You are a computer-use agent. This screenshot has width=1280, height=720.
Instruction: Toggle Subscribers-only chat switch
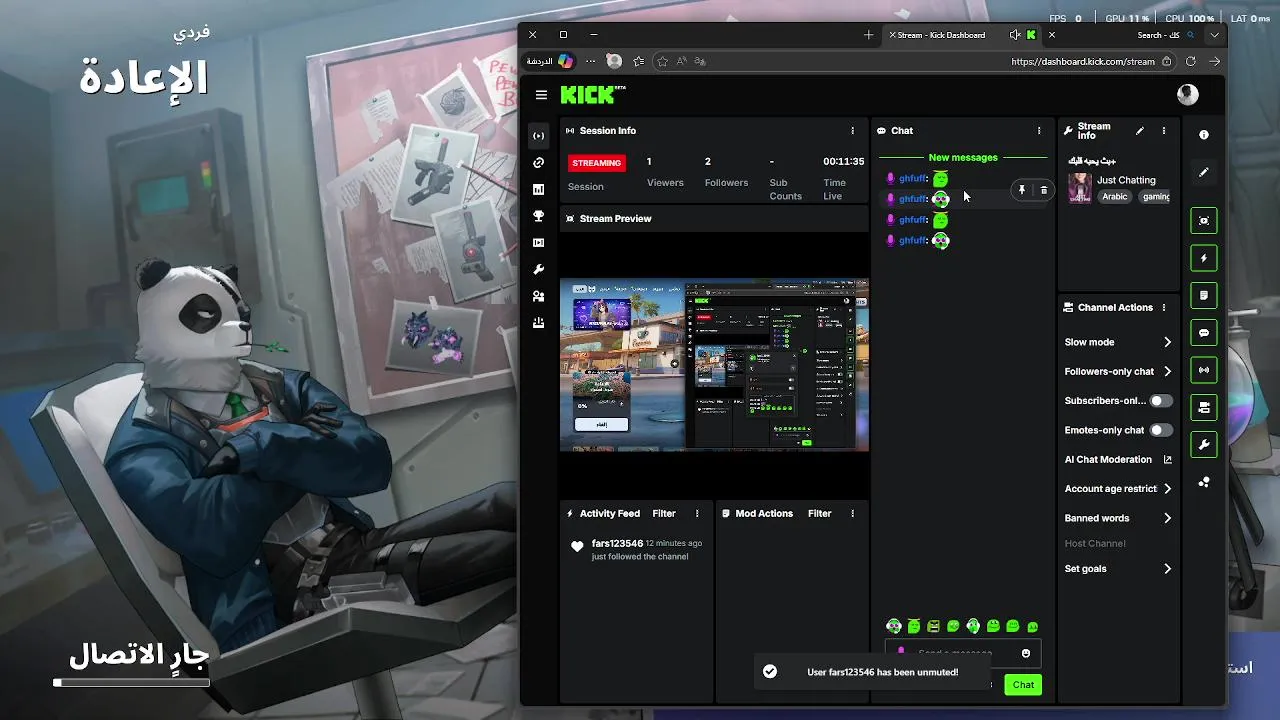coord(1160,401)
